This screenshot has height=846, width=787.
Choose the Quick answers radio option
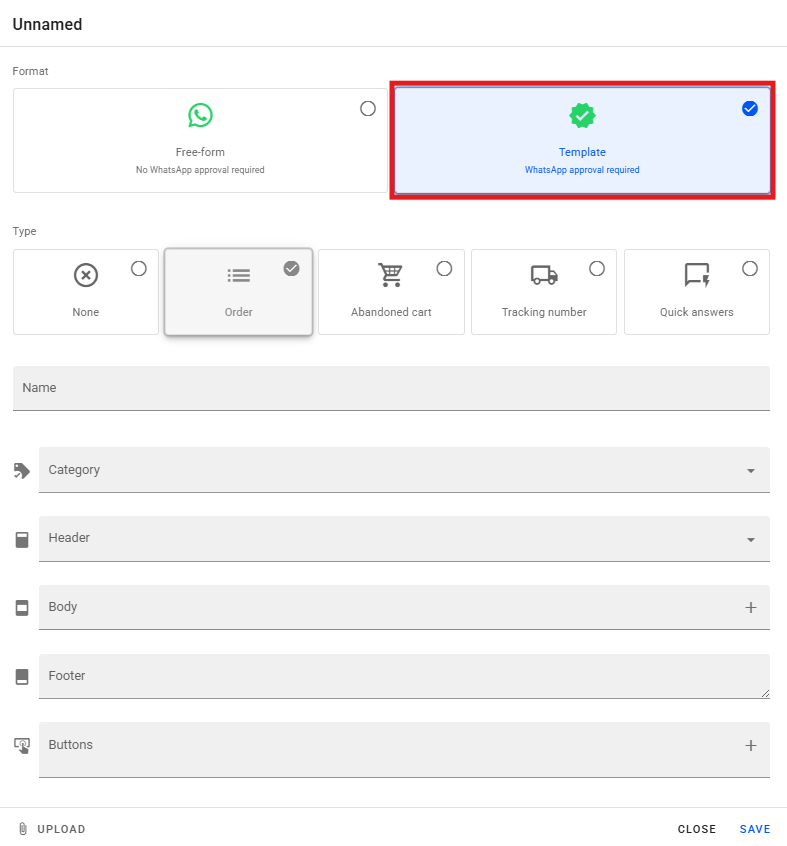pos(750,268)
